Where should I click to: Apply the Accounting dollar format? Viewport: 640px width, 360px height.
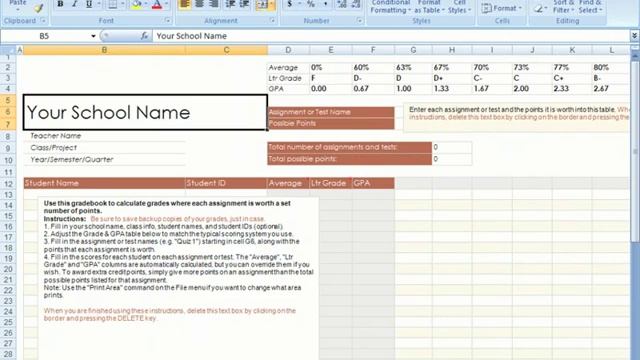point(290,4)
